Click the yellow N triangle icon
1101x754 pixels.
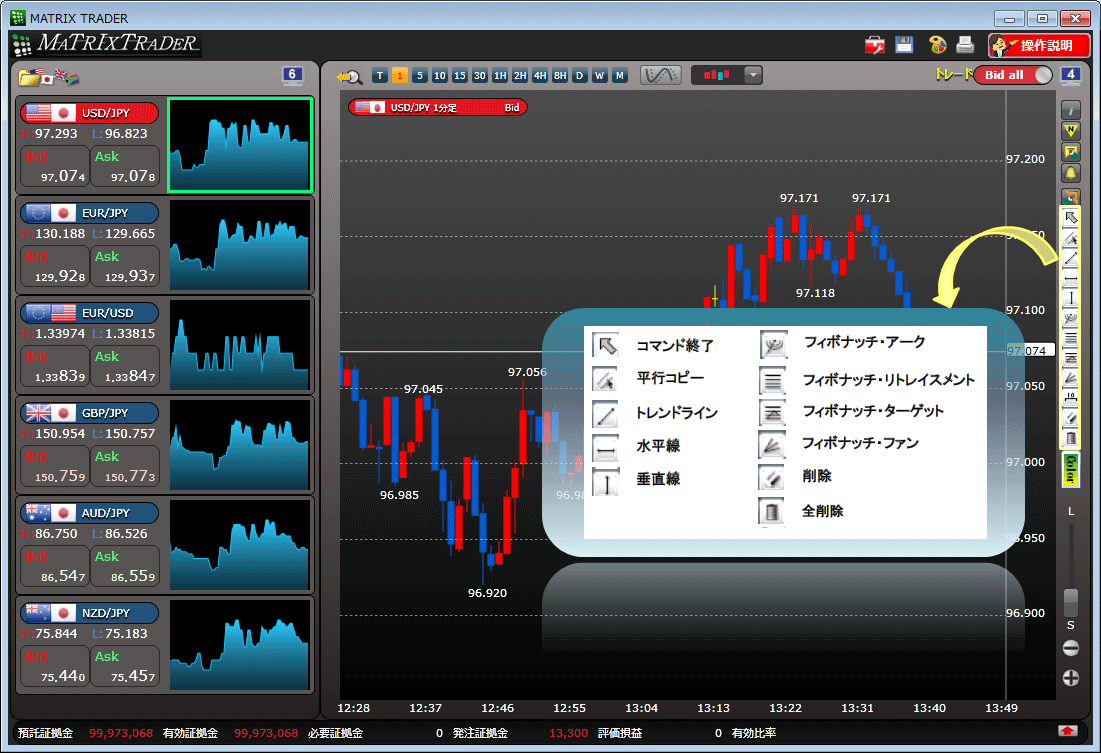(x=1071, y=131)
